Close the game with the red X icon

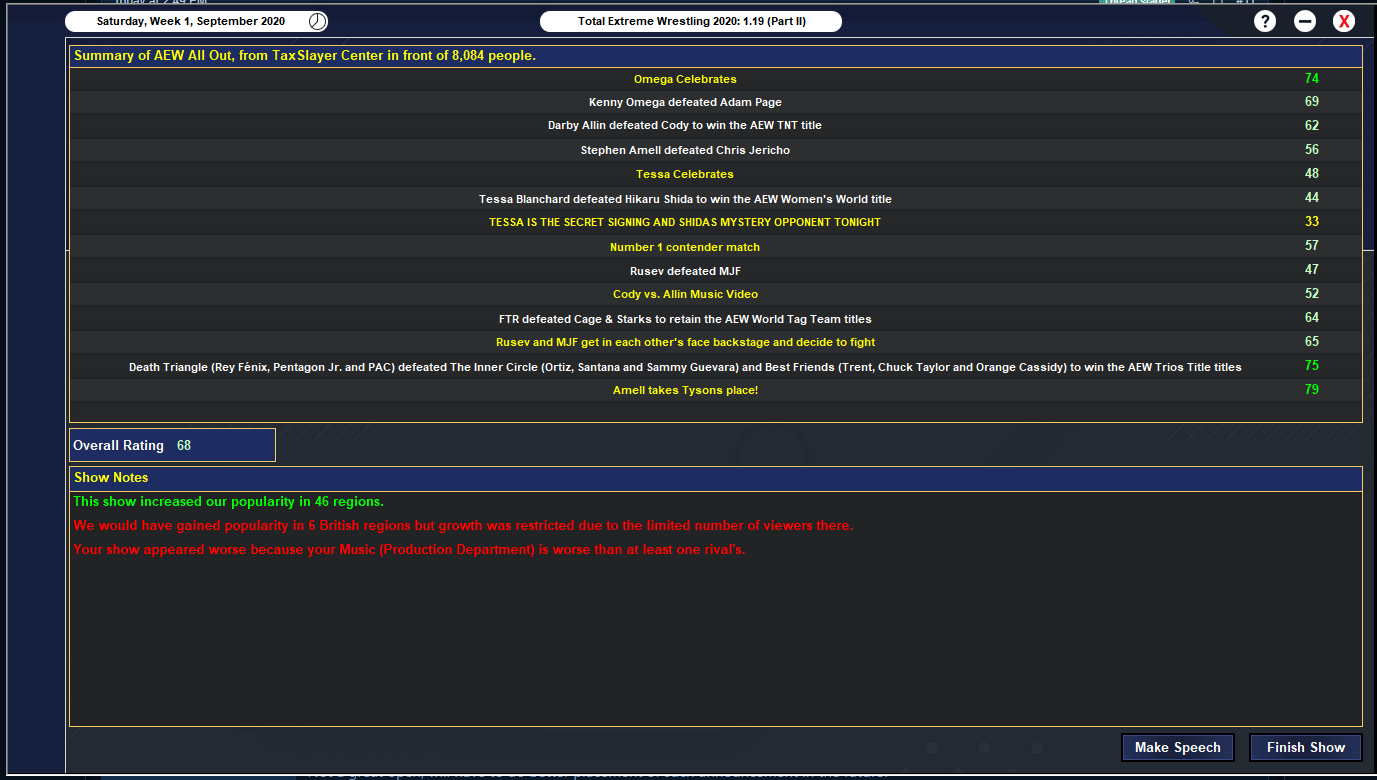click(1344, 21)
